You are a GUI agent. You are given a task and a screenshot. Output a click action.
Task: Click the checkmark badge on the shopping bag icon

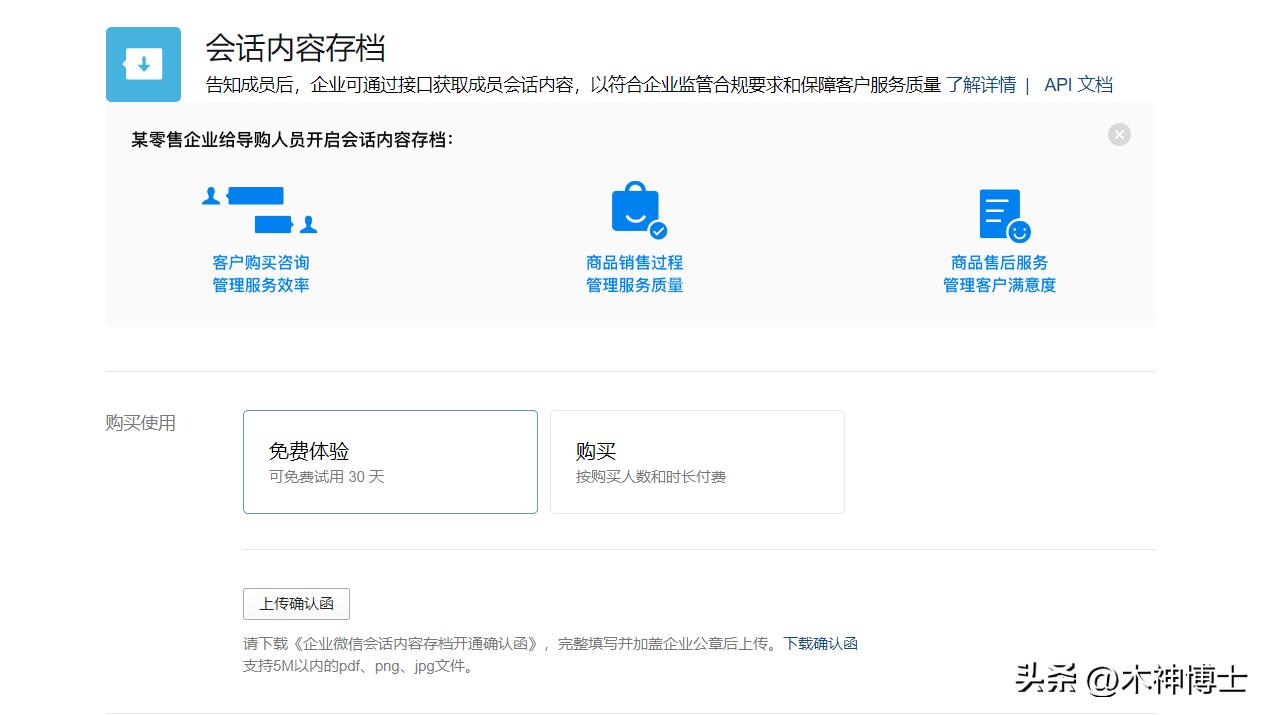[x=656, y=230]
